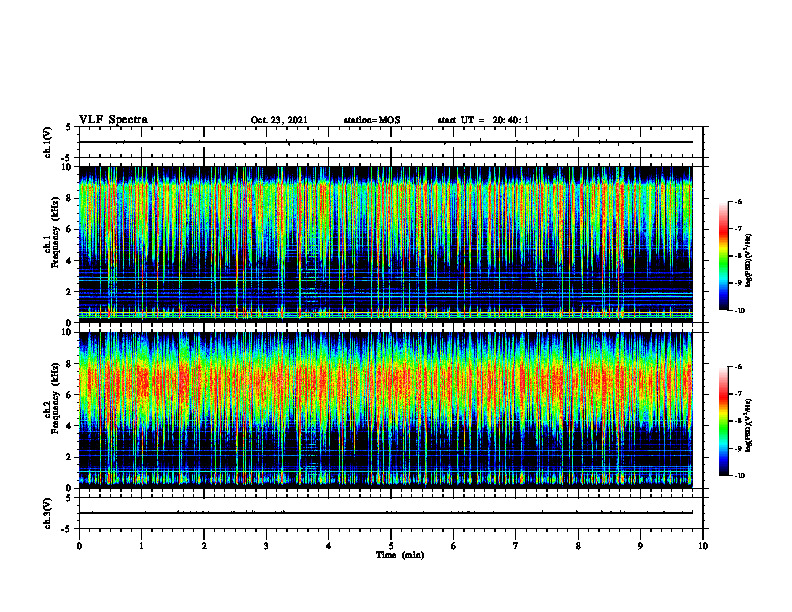Click the time axis tick label "7"
The height and width of the screenshot is (612, 792).
516,546
